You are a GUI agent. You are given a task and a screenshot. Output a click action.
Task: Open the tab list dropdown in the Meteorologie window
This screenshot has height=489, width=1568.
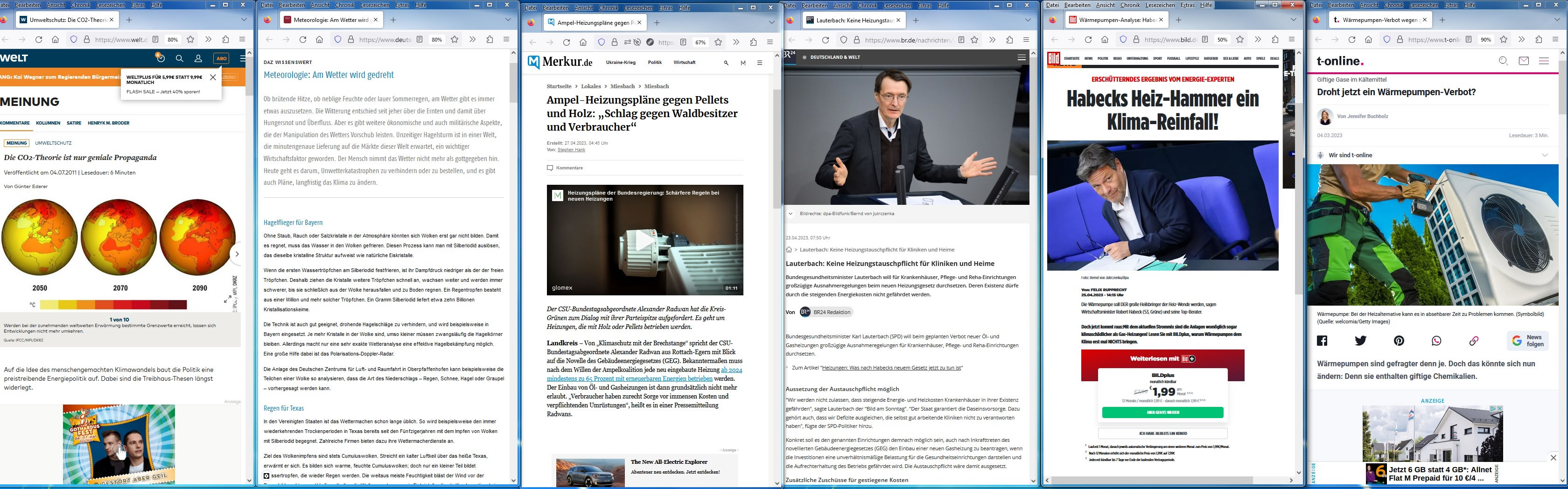[x=508, y=20]
